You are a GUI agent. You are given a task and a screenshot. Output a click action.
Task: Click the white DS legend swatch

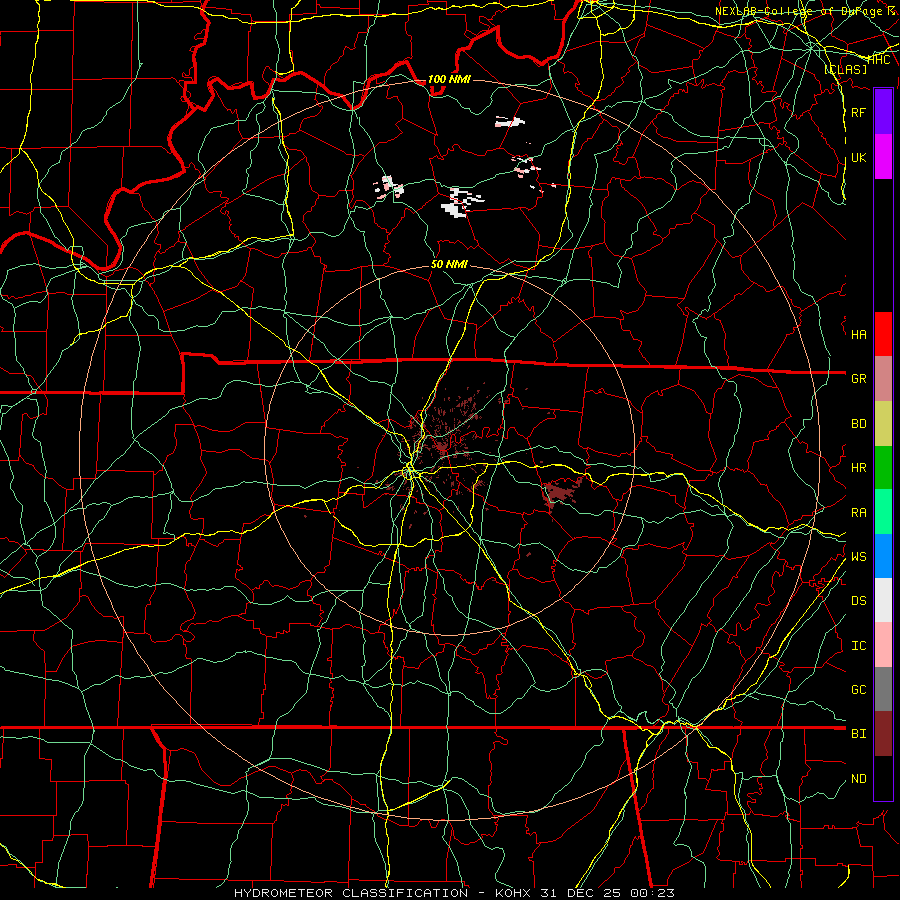click(883, 600)
